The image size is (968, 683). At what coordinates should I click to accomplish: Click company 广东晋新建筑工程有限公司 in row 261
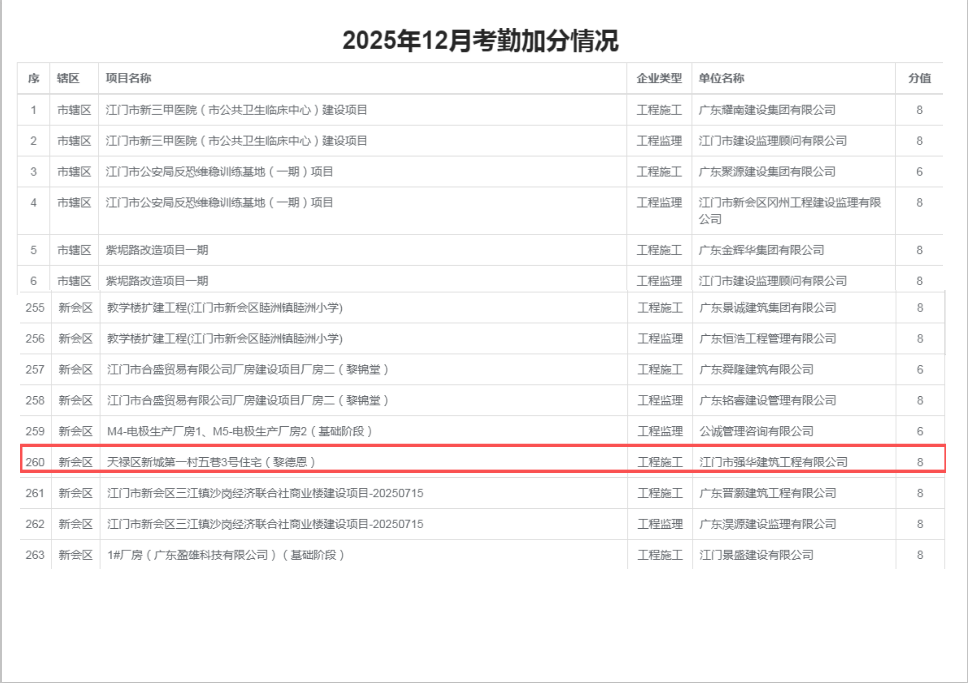tap(766, 493)
